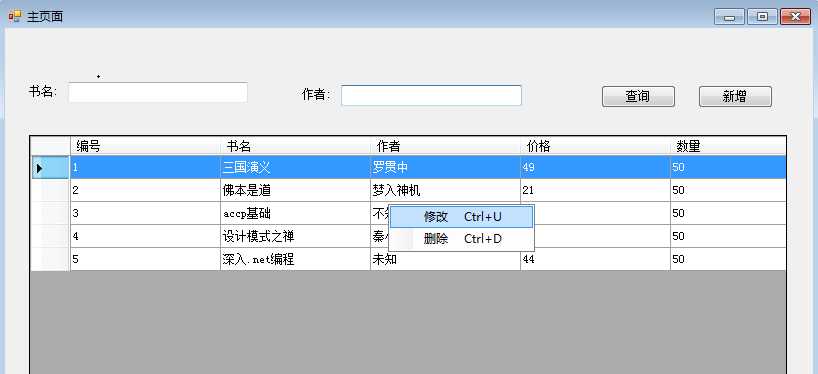Select the number cell 1
Screen dimensions: 818x374
[x=145, y=167]
